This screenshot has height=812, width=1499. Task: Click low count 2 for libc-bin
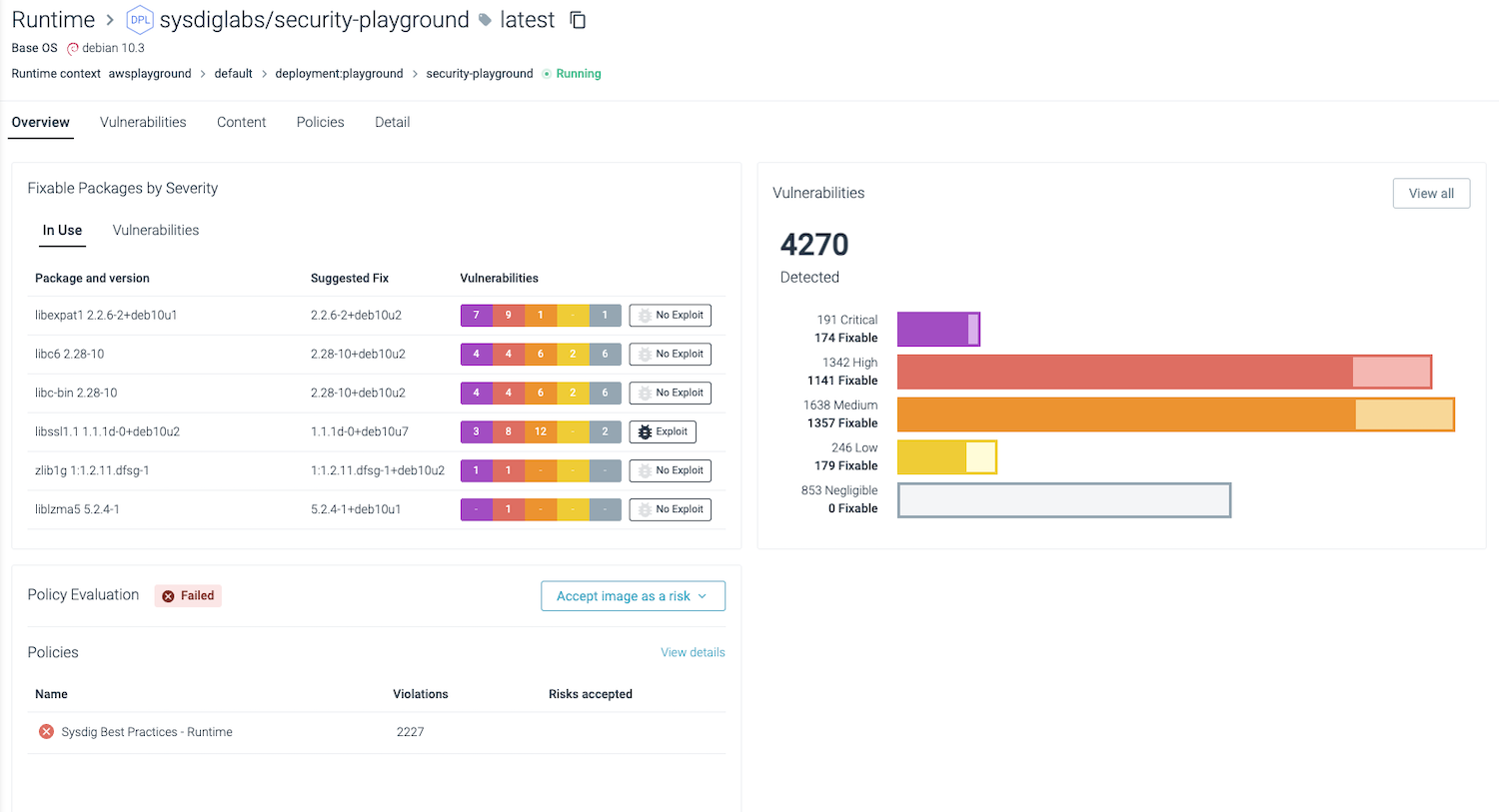(x=574, y=394)
